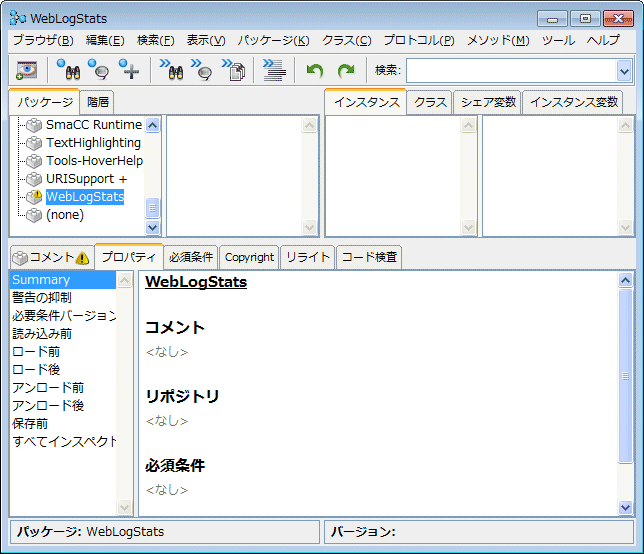The width and height of the screenshot is (644, 554).
Task: Click the indented text lines toolbar icon
Action: coord(274,70)
